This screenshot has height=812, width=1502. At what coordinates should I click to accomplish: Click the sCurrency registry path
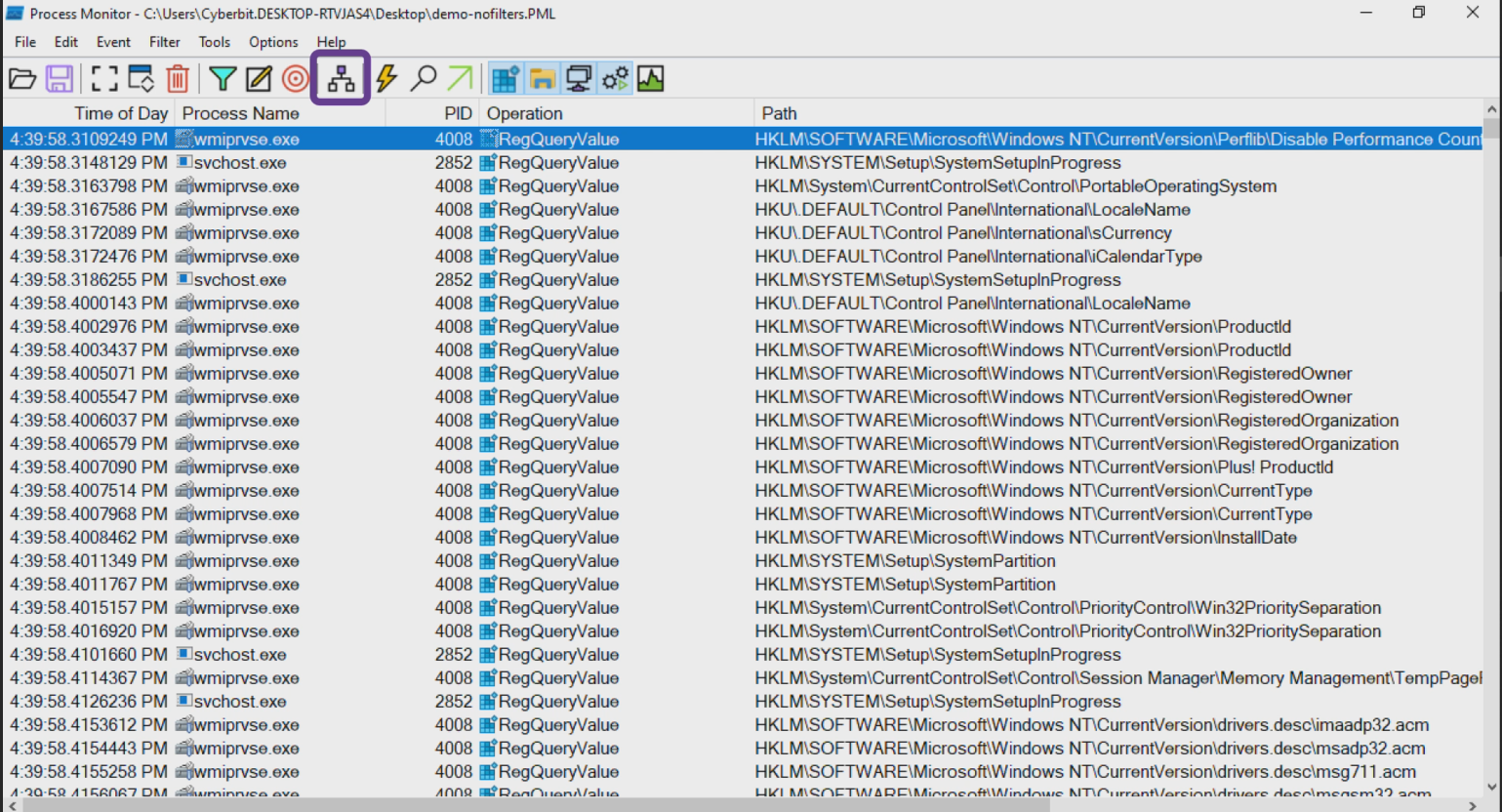(962, 233)
